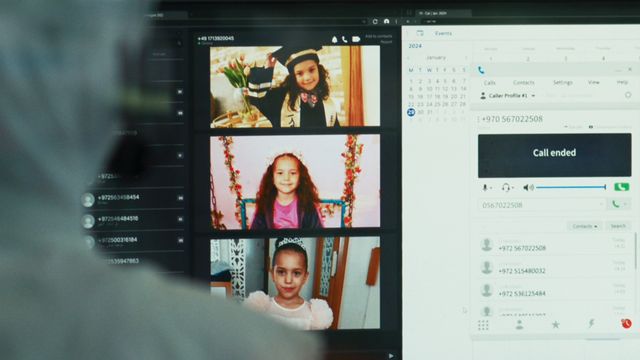This screenshot has height=360, width=640.
Task: Click the blue phone logo in softphone window
Action: coord(481,70)
